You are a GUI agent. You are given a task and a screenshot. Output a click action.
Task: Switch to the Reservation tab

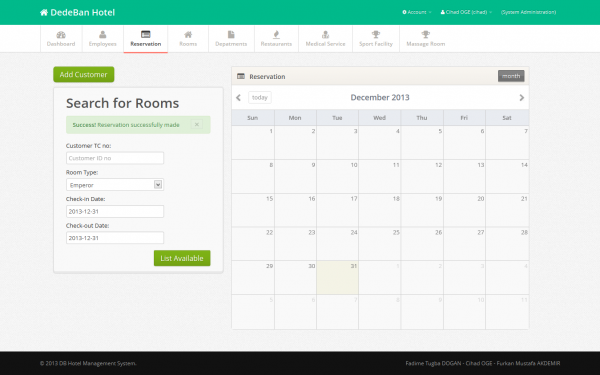[x=145, y=39]
